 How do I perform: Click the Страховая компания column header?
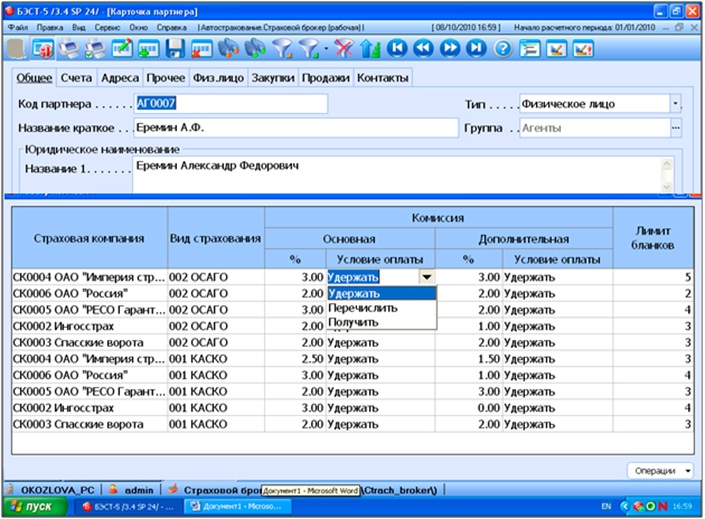(89, 238)
